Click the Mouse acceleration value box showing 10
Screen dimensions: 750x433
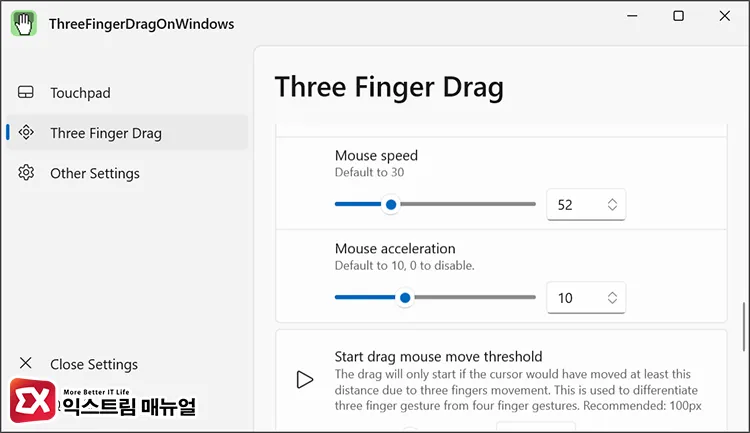point(586,298)
